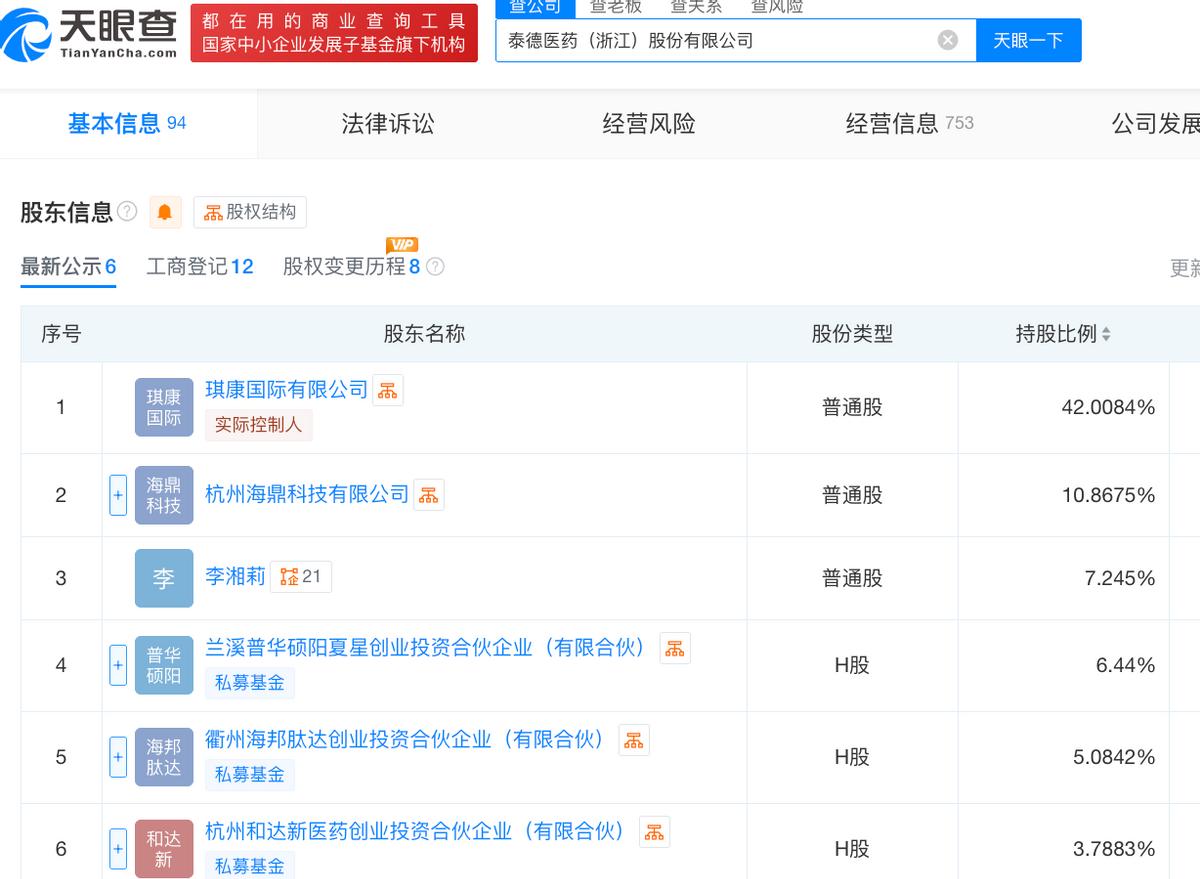Open the 公司发展 section tab
The image size is (1200, 879).
pyautogui.click(x=1156, y=123)
